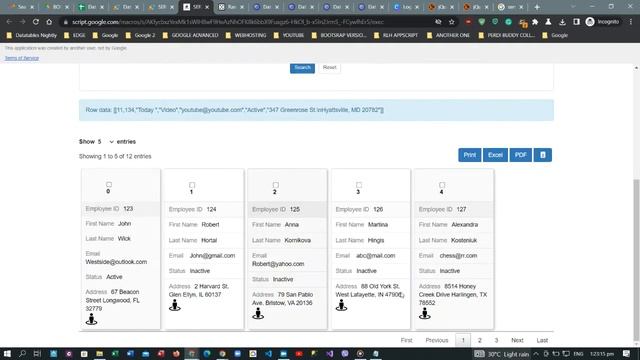Viewport: 640px width, 360px height.
Task: Click the blue icon button beside PDF
Action: coord(542,155)
